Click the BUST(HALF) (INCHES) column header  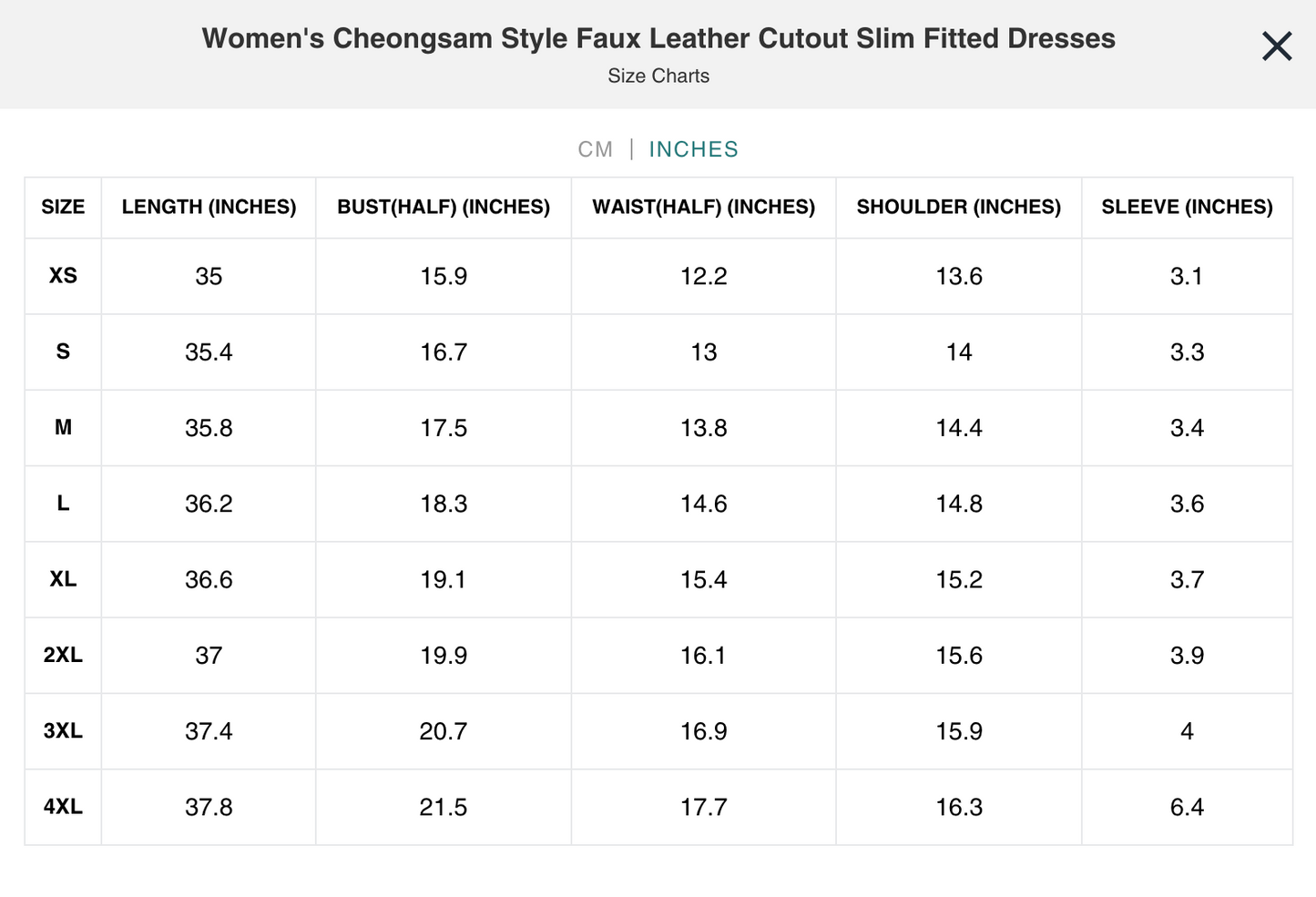point(443,207)
